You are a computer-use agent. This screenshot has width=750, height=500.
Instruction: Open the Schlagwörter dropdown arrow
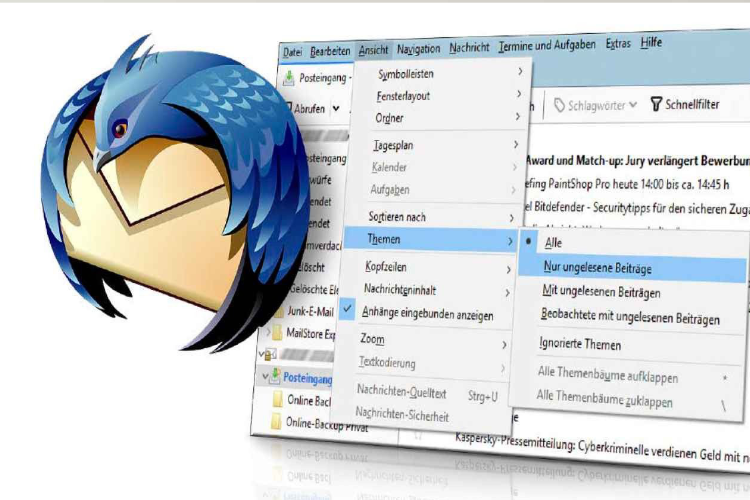633,104
